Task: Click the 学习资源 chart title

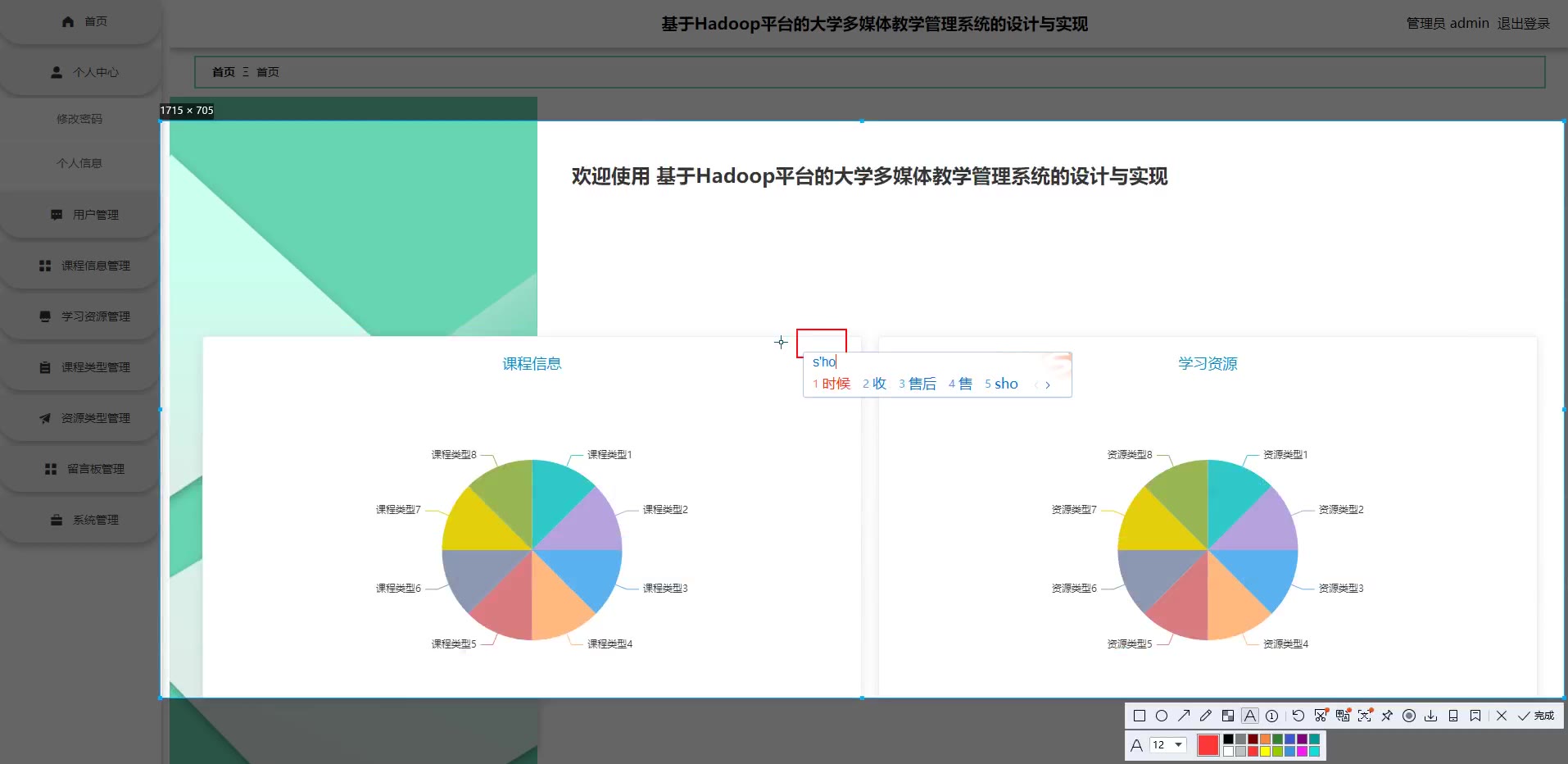Action: pyautogui.click(x=1208, y=363)
